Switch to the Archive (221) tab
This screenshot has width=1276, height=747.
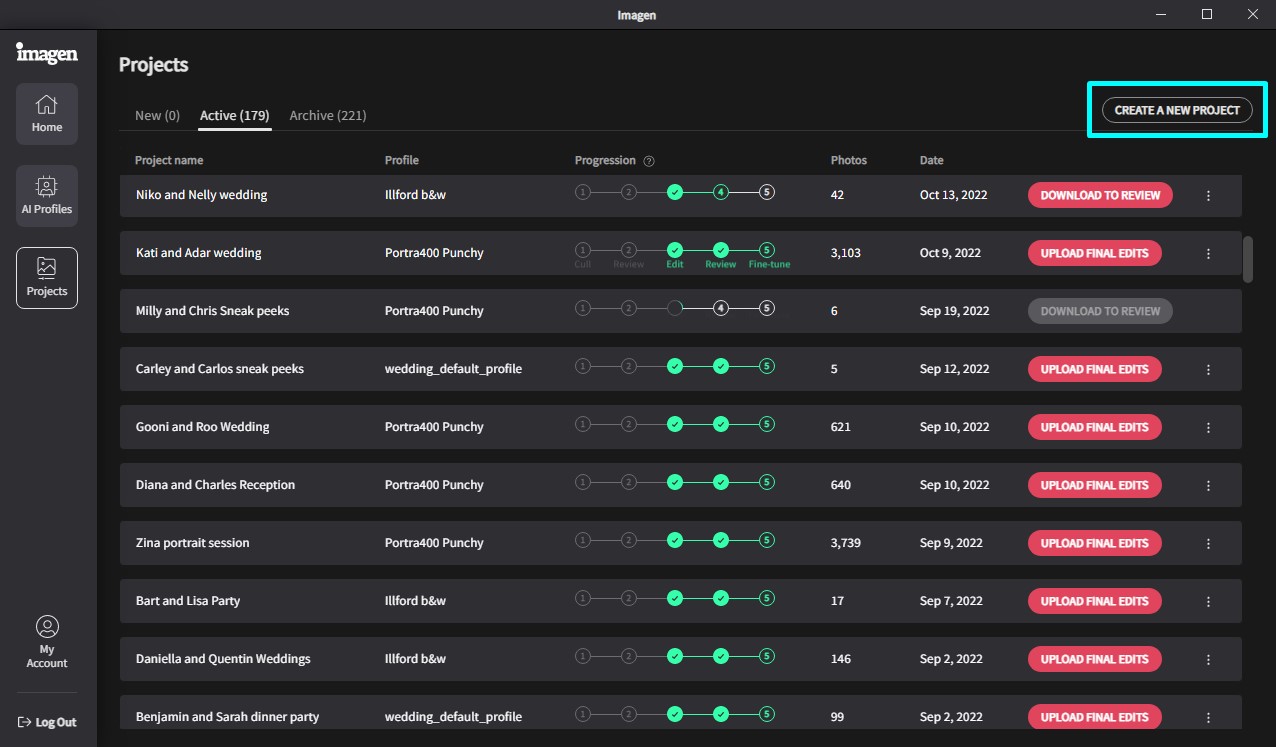coord(328,115)
